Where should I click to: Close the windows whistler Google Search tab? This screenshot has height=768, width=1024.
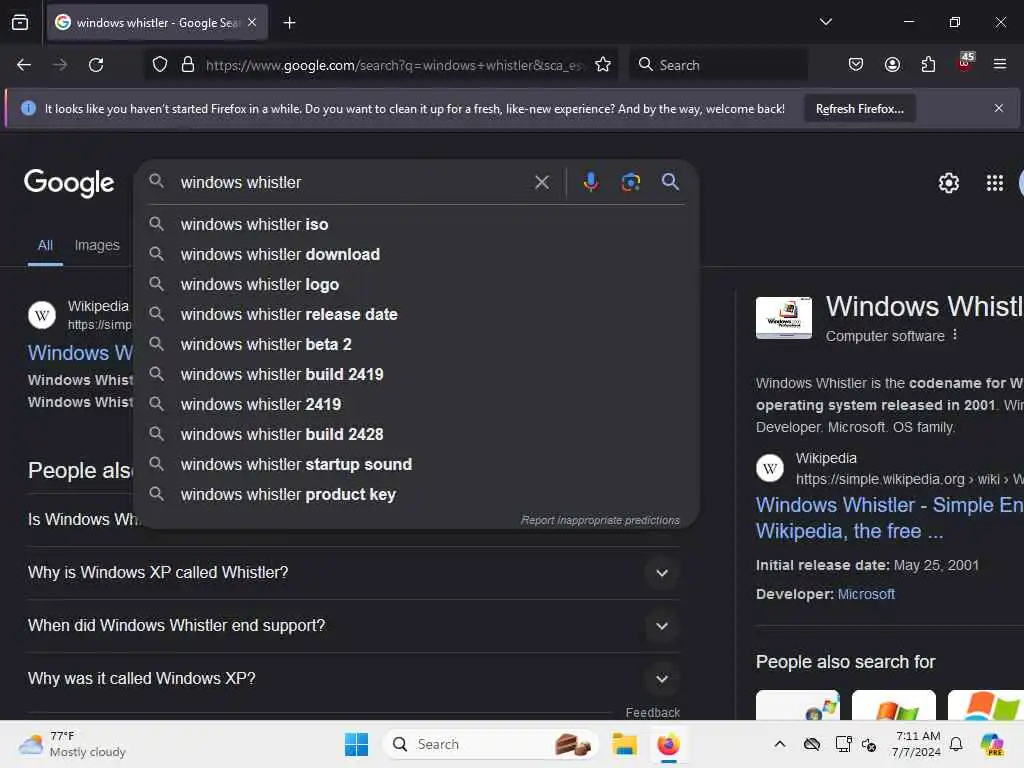[x=252, y=22]
